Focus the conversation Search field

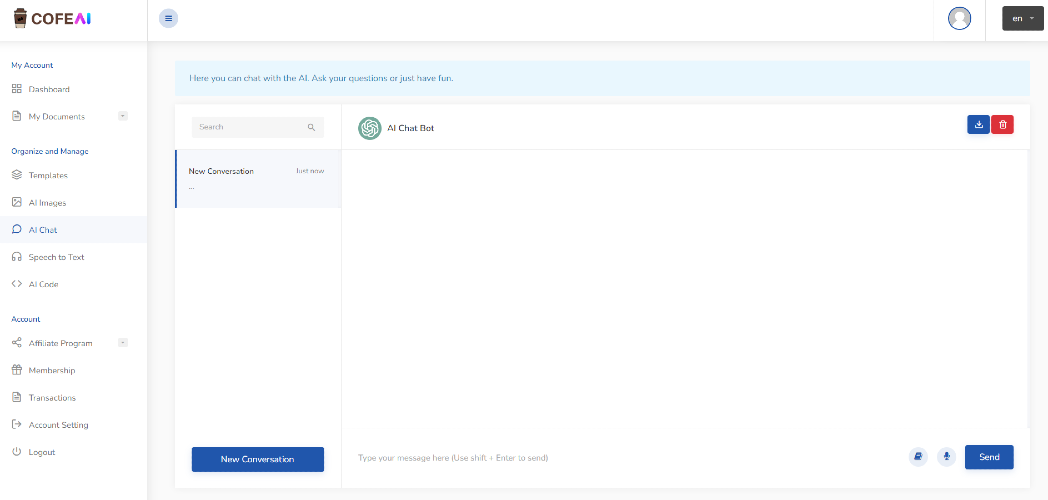click(257, 127)
